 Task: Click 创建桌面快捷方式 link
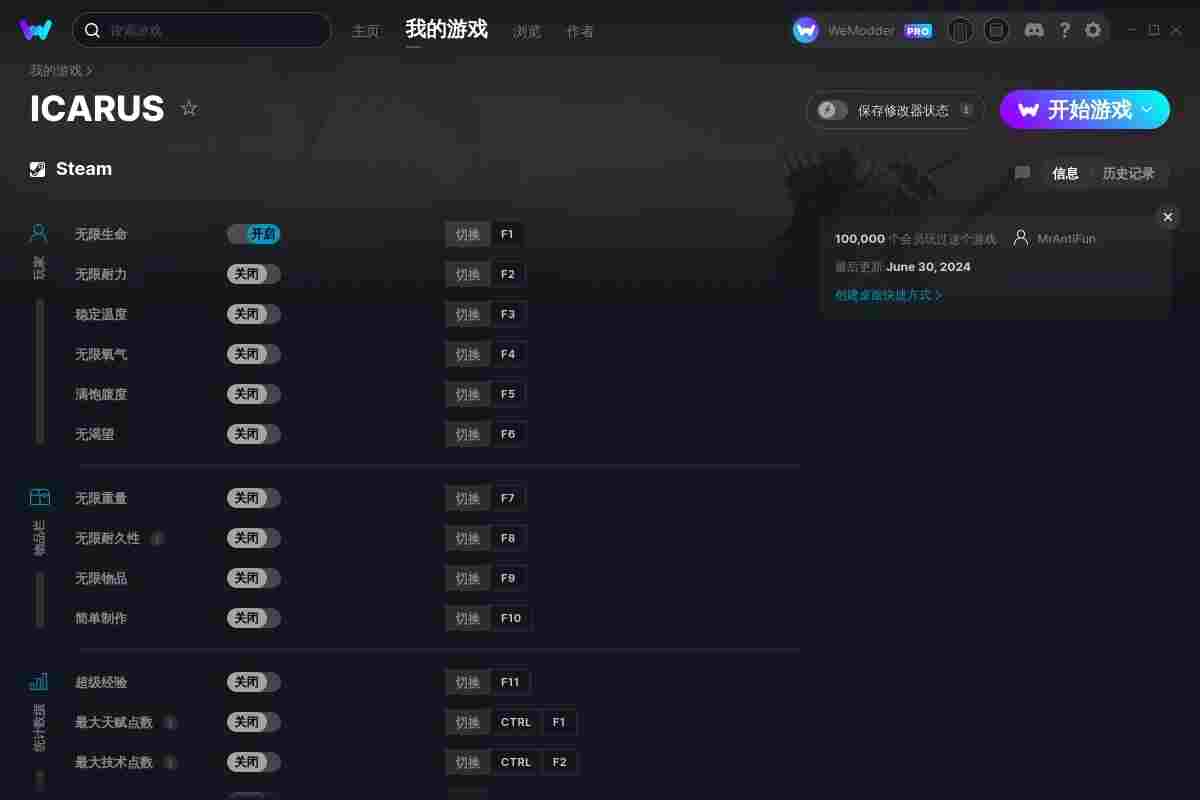tap(888, 295)
